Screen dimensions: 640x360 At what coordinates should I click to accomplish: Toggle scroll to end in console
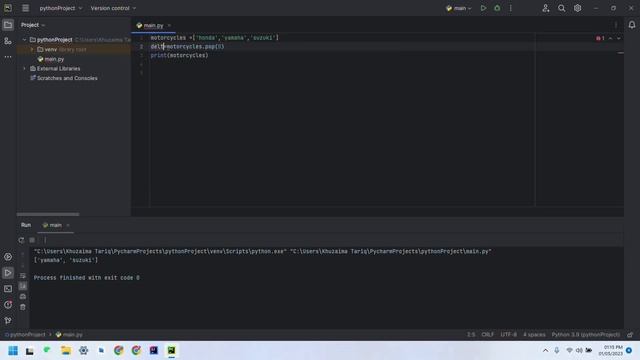[x=23, y=286]
